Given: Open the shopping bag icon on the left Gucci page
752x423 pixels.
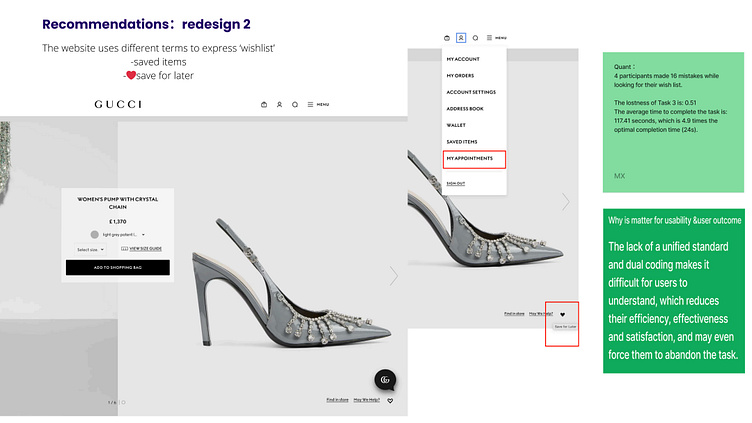Looking at the screenshot, I should 264,105.
